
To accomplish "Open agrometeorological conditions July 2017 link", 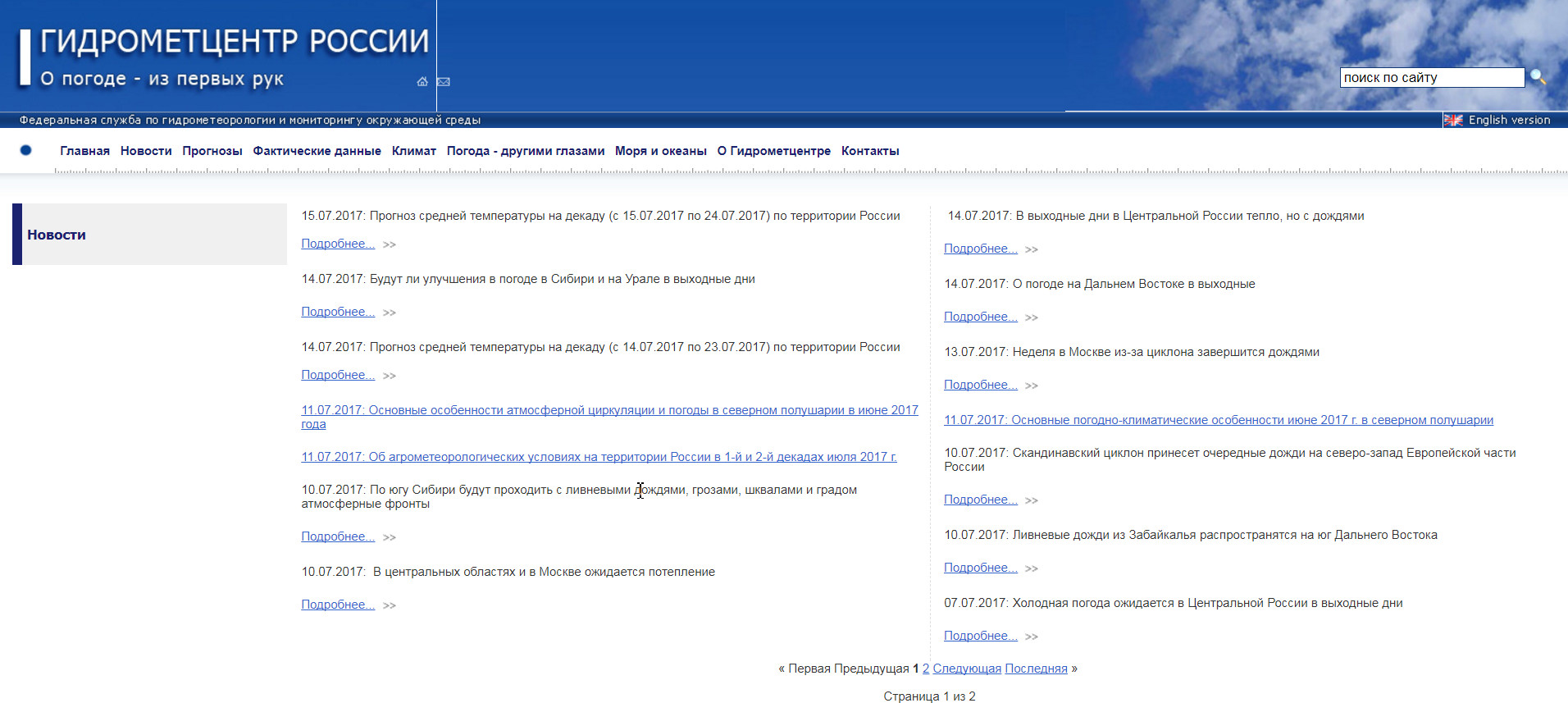I will pyautogui.click(x=599, y=457).
